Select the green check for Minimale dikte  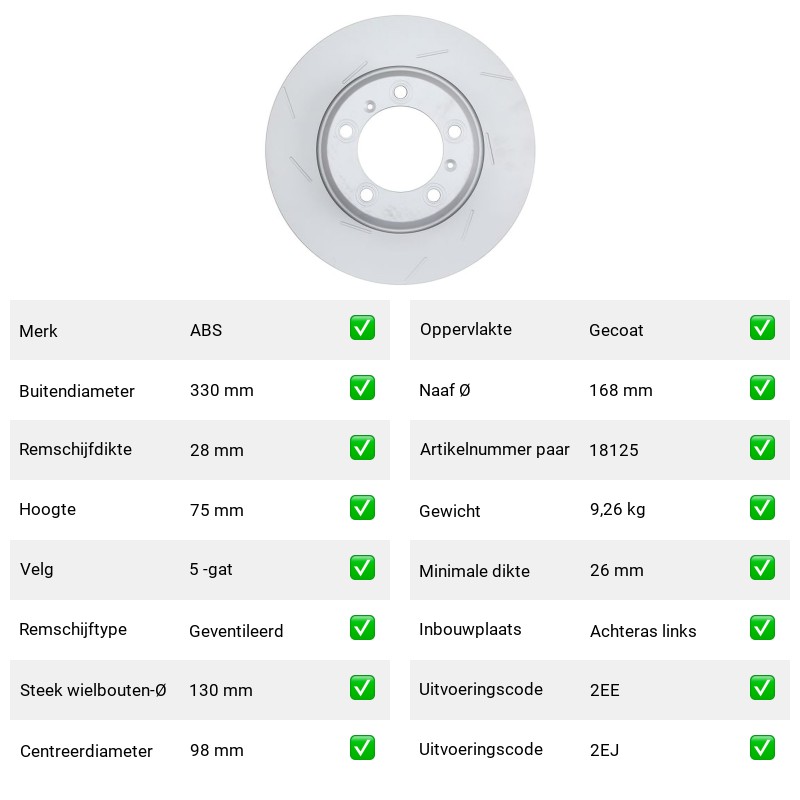pyautogui.click(x=762, y=567)
